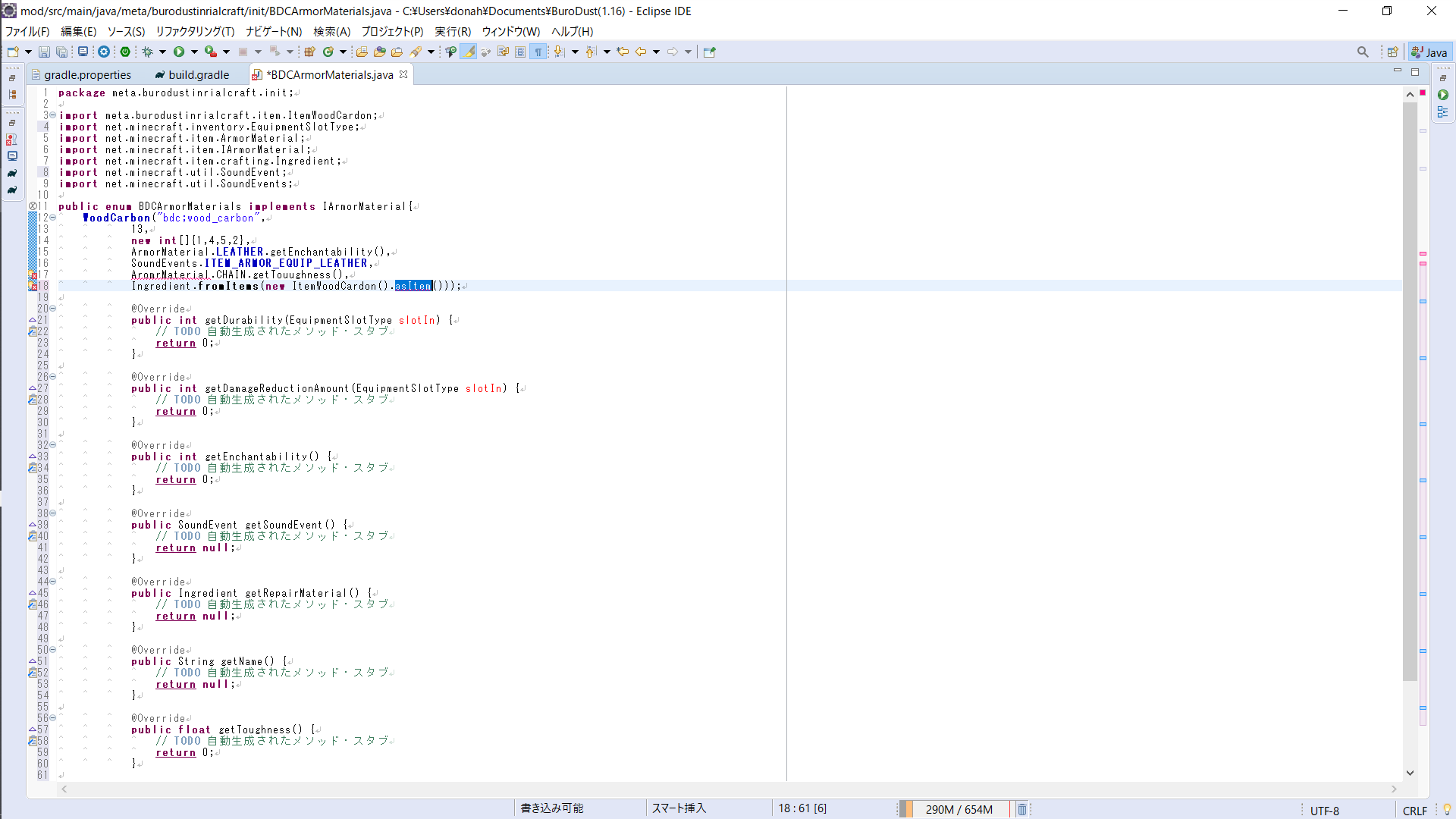Click the green Run button

[179, 52]
